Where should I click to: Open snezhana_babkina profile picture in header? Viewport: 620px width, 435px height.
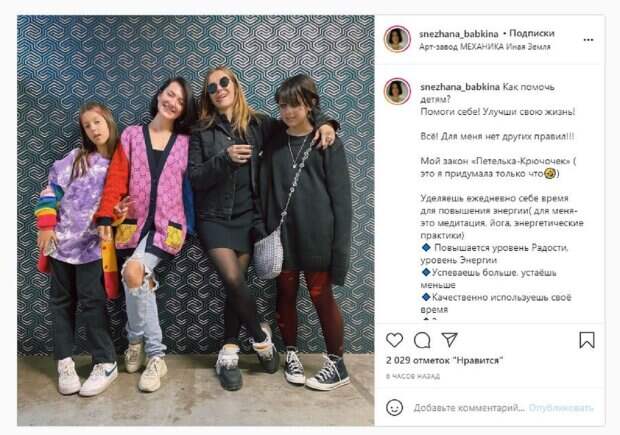point(397,39)
